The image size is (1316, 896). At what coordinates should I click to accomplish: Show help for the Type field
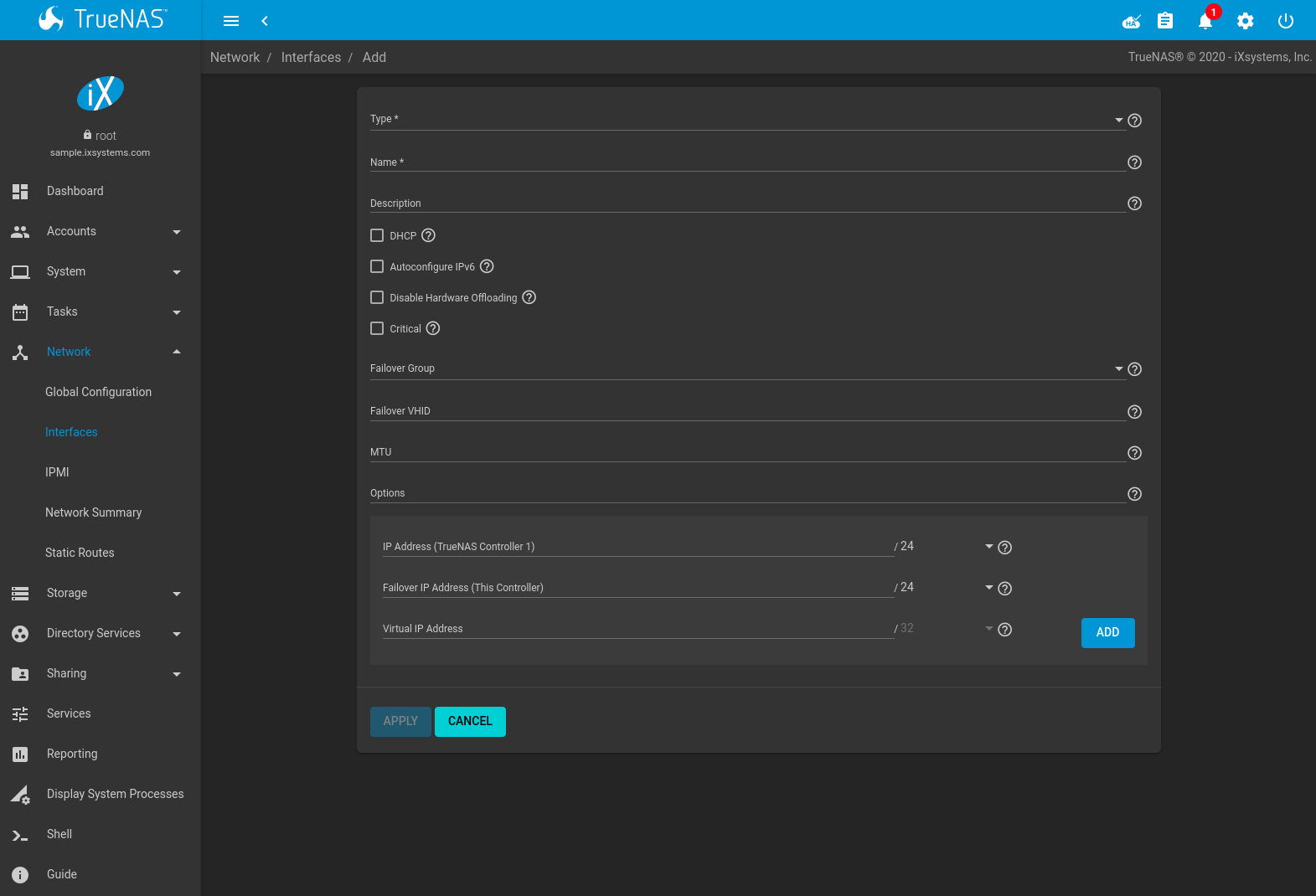[x=1135, y=121]
